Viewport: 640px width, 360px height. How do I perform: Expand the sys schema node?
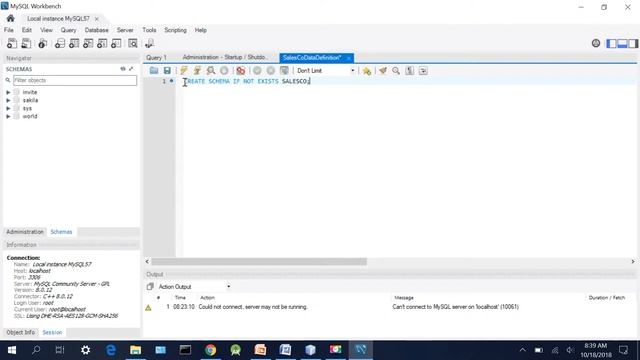coord(8,108)
